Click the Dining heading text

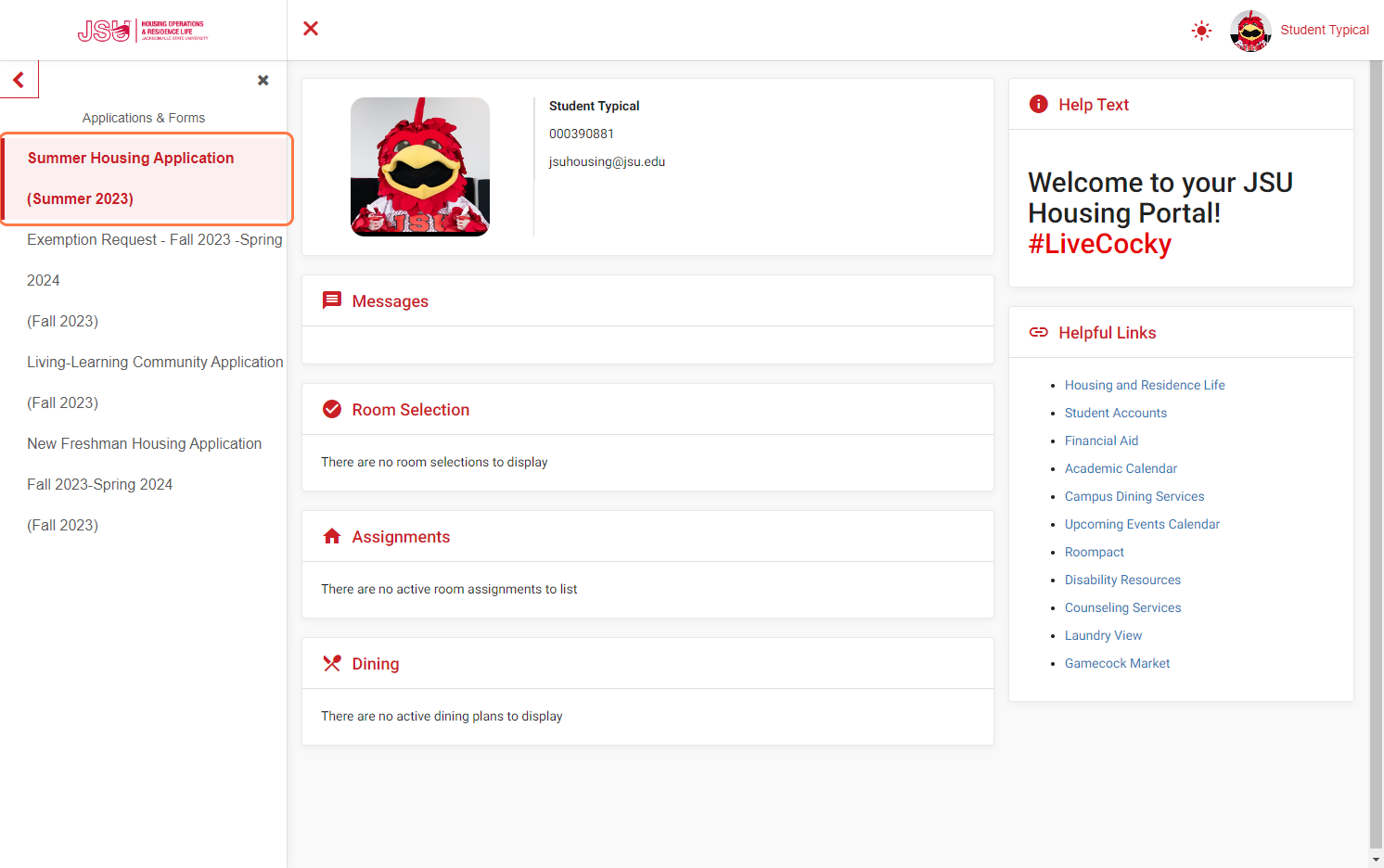376,664
